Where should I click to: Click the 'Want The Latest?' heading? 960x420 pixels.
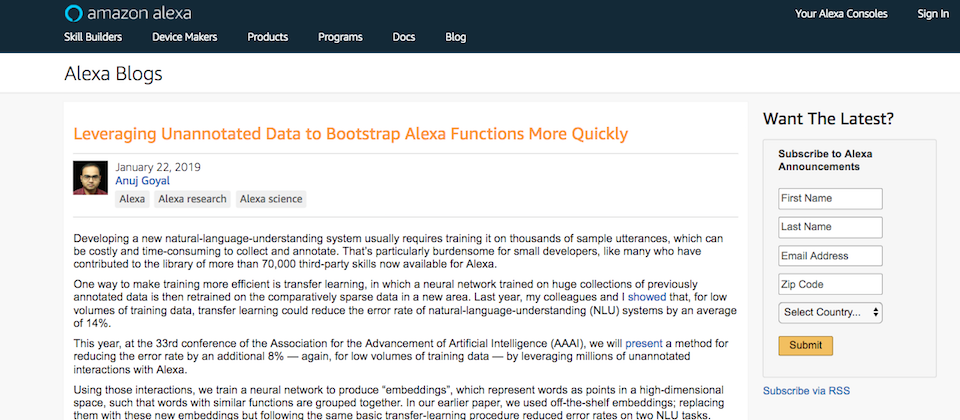[828, 119]
